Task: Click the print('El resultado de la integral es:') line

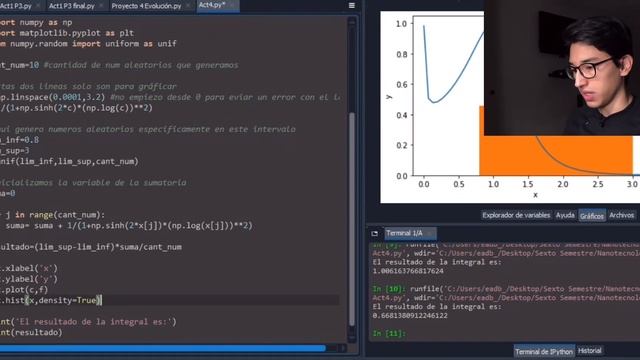Action: pyautogui.click(x=88, y=322)
